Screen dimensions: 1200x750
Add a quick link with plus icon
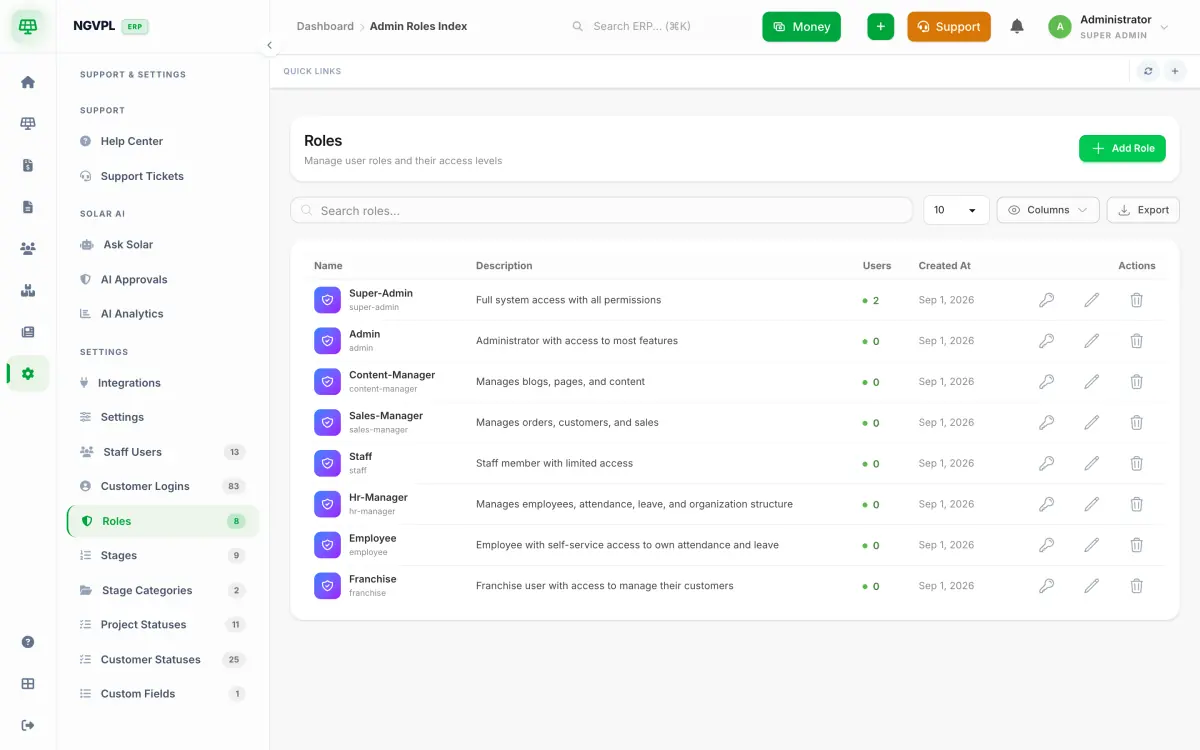[x=1175, y=71]
